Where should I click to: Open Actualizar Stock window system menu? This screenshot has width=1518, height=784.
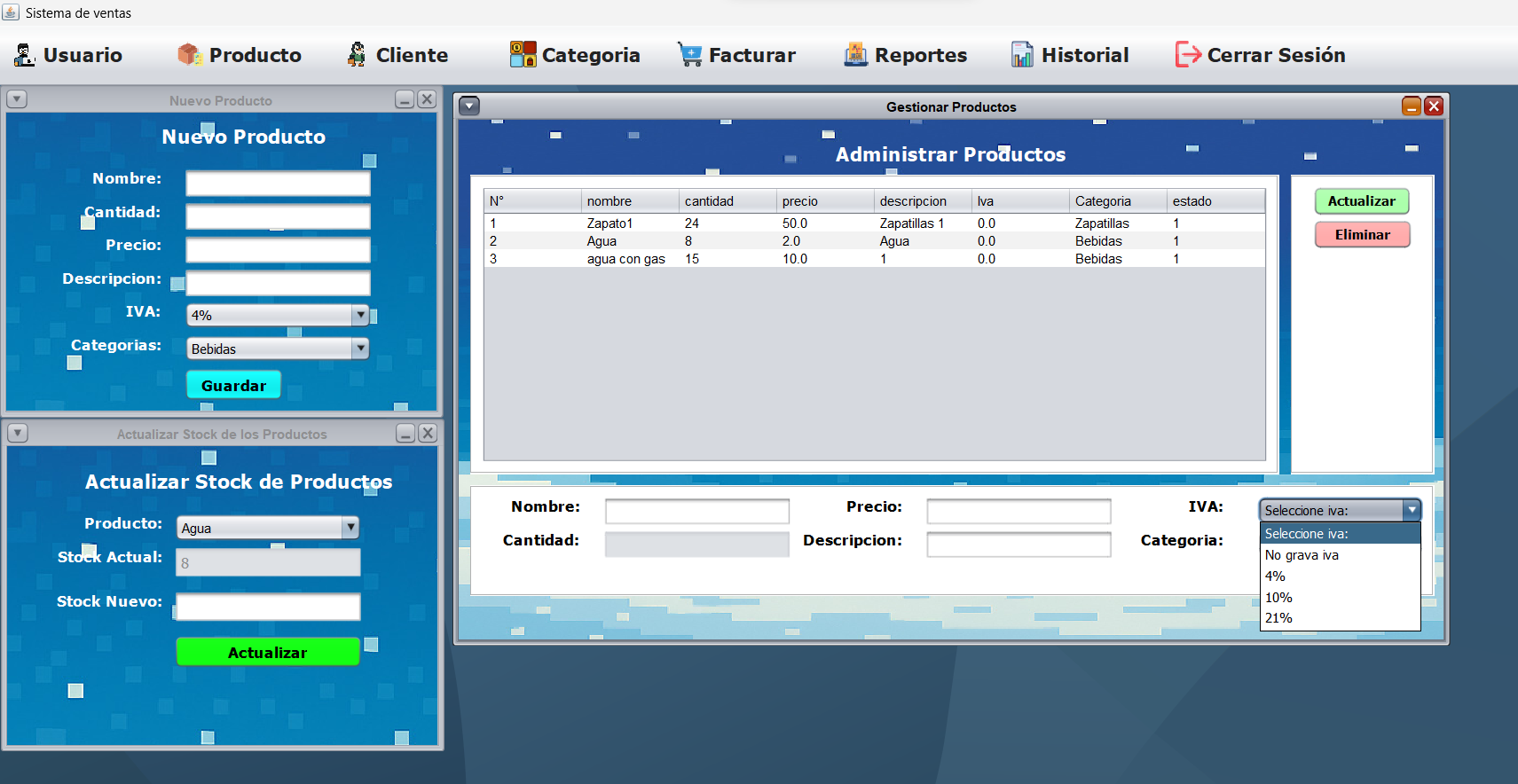(18, 433)
